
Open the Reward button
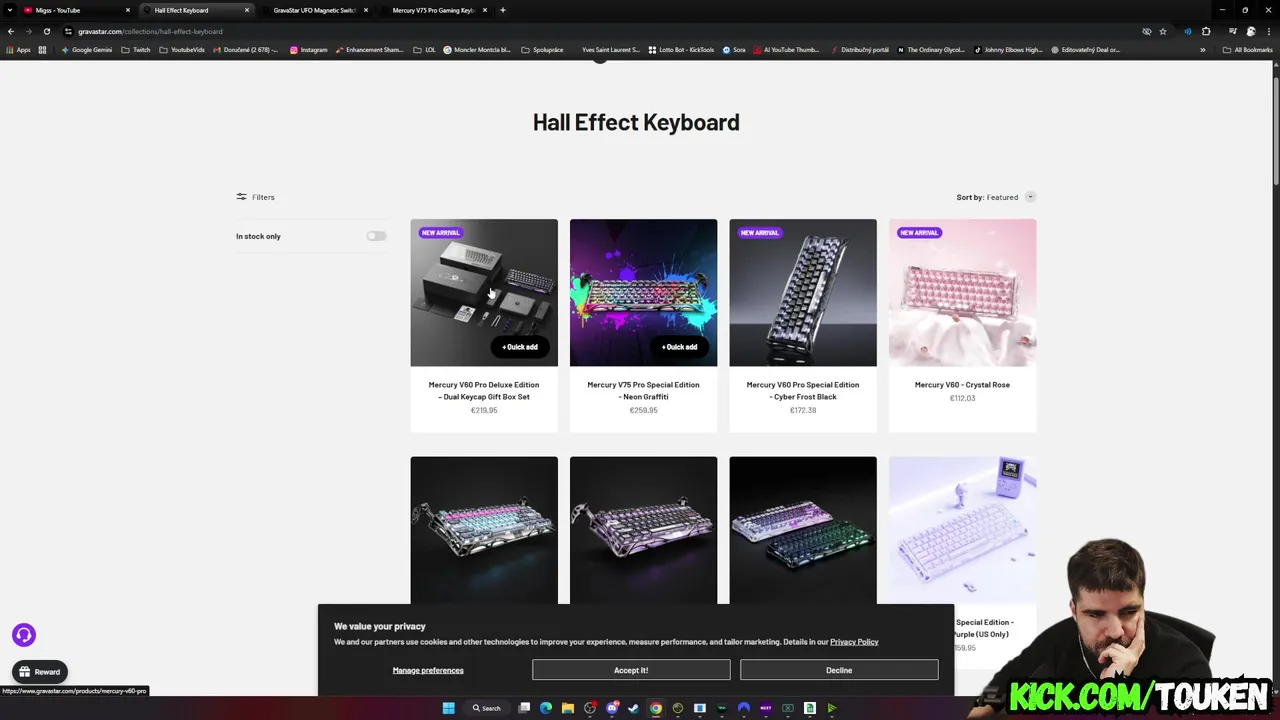(40, 672)
